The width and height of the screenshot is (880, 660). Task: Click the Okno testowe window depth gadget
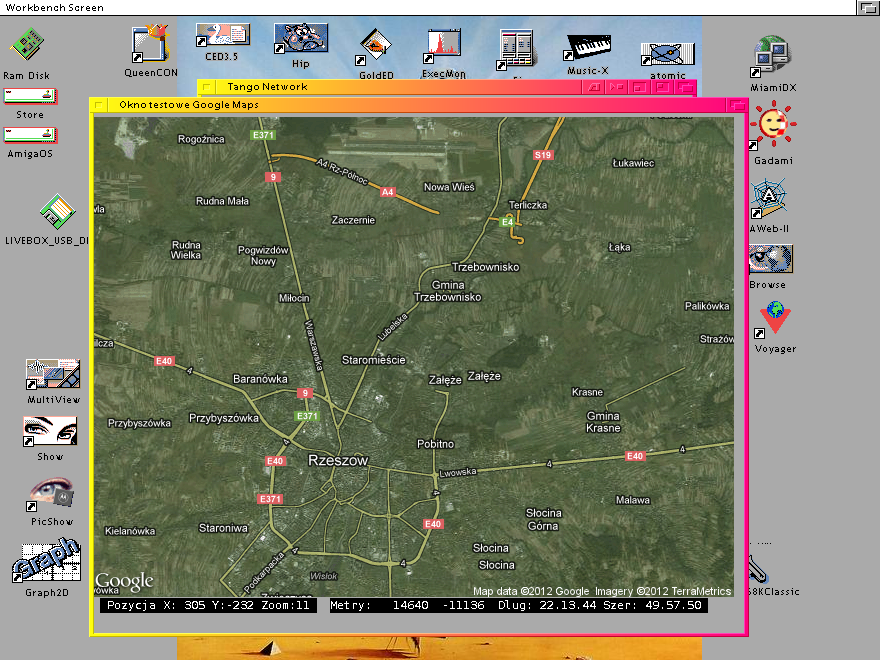737,105
